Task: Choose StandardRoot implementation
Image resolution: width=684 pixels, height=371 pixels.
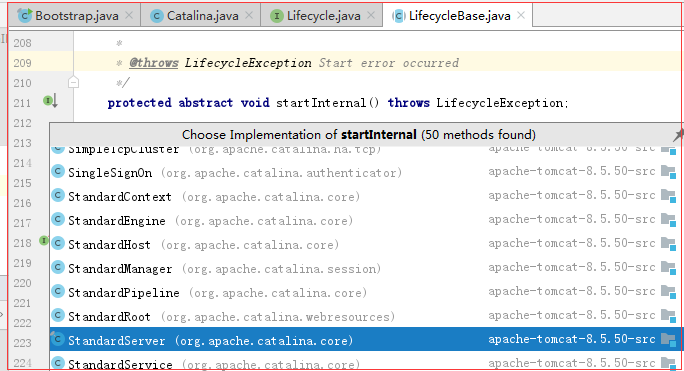Action: pyautogui.click(x=366, y=316)
